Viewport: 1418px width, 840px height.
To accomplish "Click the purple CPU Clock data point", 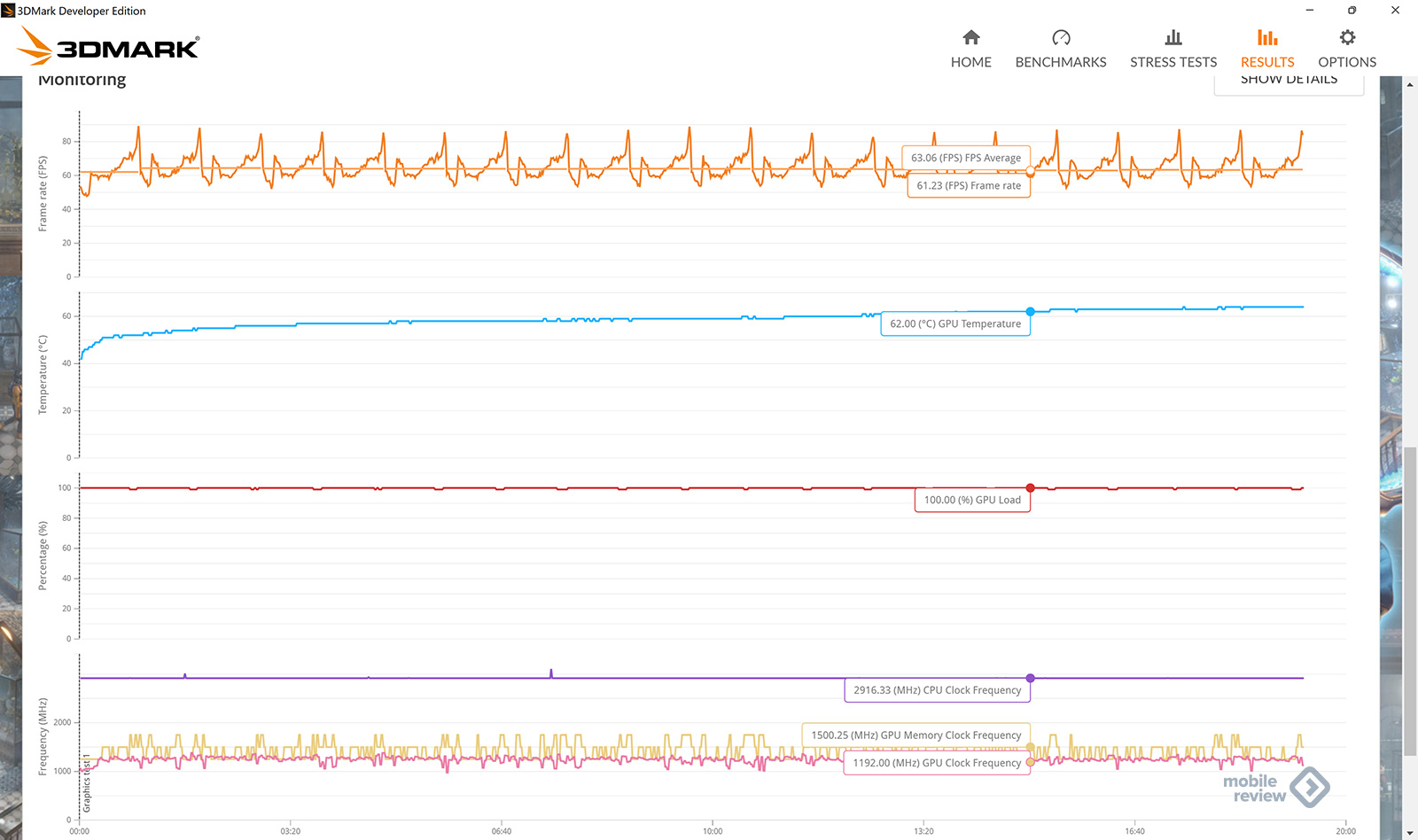I will [x=1030, y=678].
